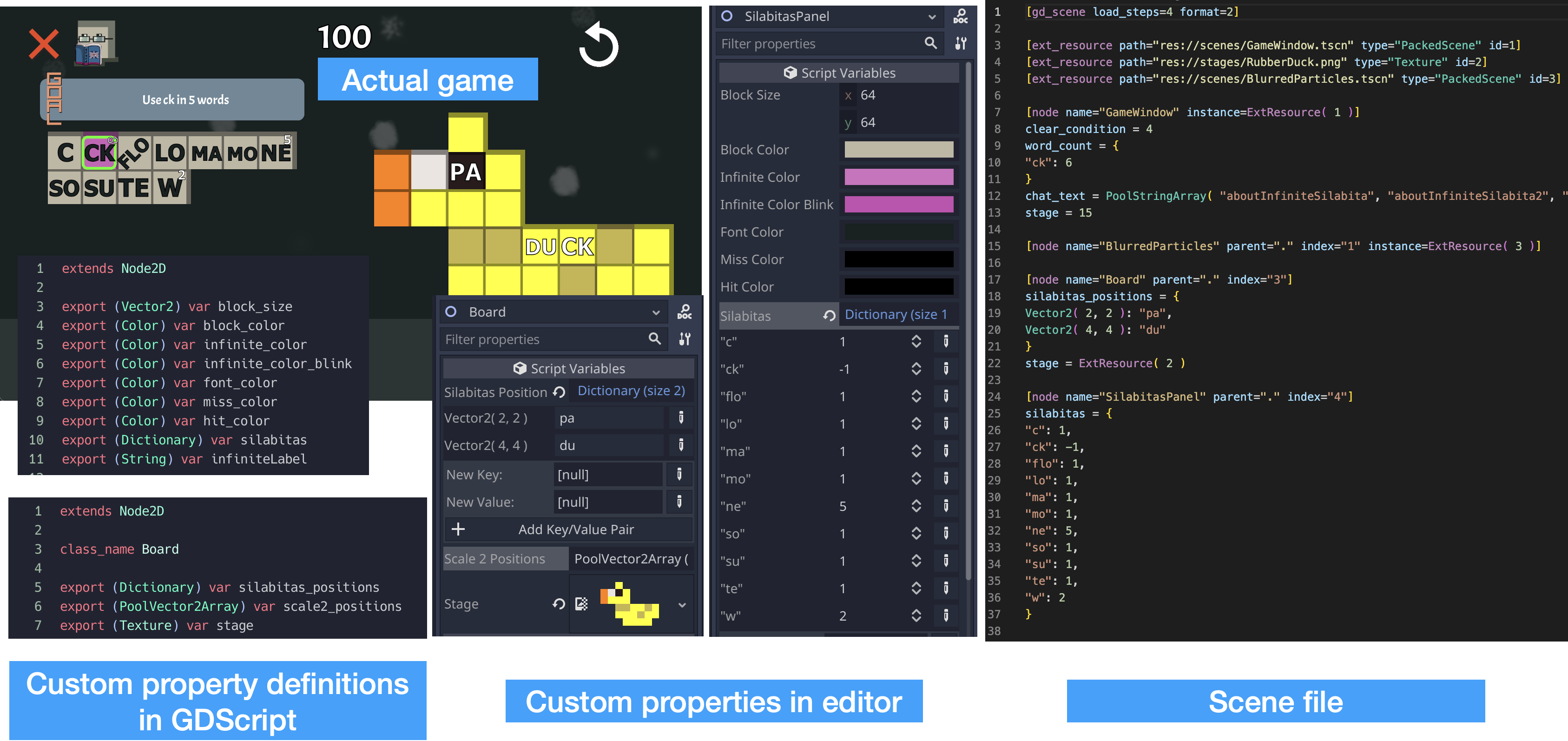Expand the PoolVector2Array for Scale 2 Positions

pos(631,559)
